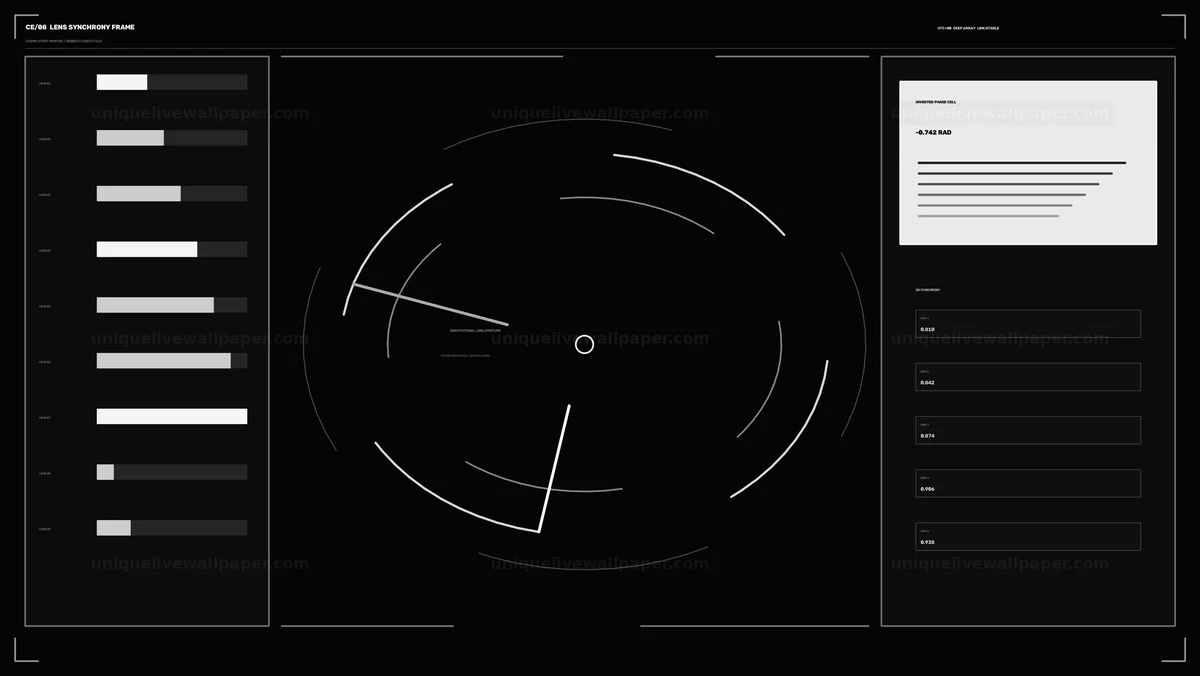Click the Deep Array status text at the top right
Image resolution: width=1200 pixels, height=676 pixels.
968,28
